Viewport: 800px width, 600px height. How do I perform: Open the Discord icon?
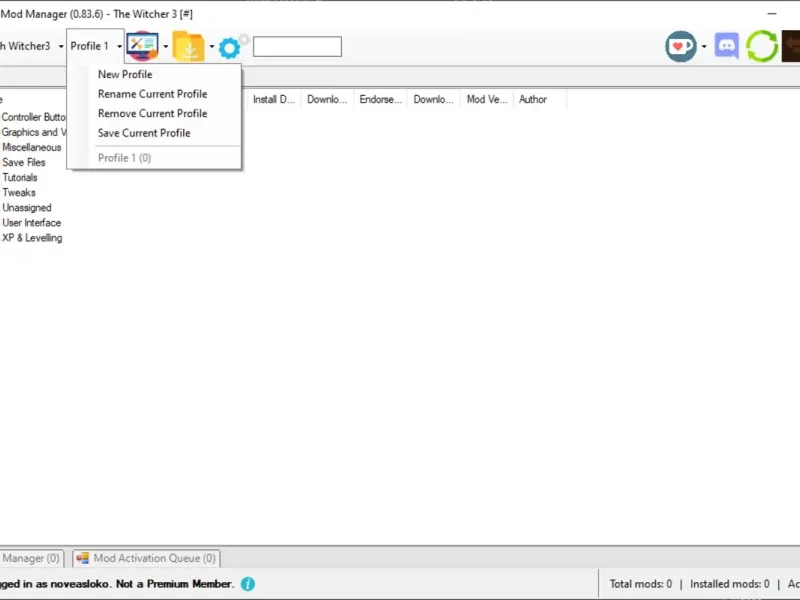point(727,46)
